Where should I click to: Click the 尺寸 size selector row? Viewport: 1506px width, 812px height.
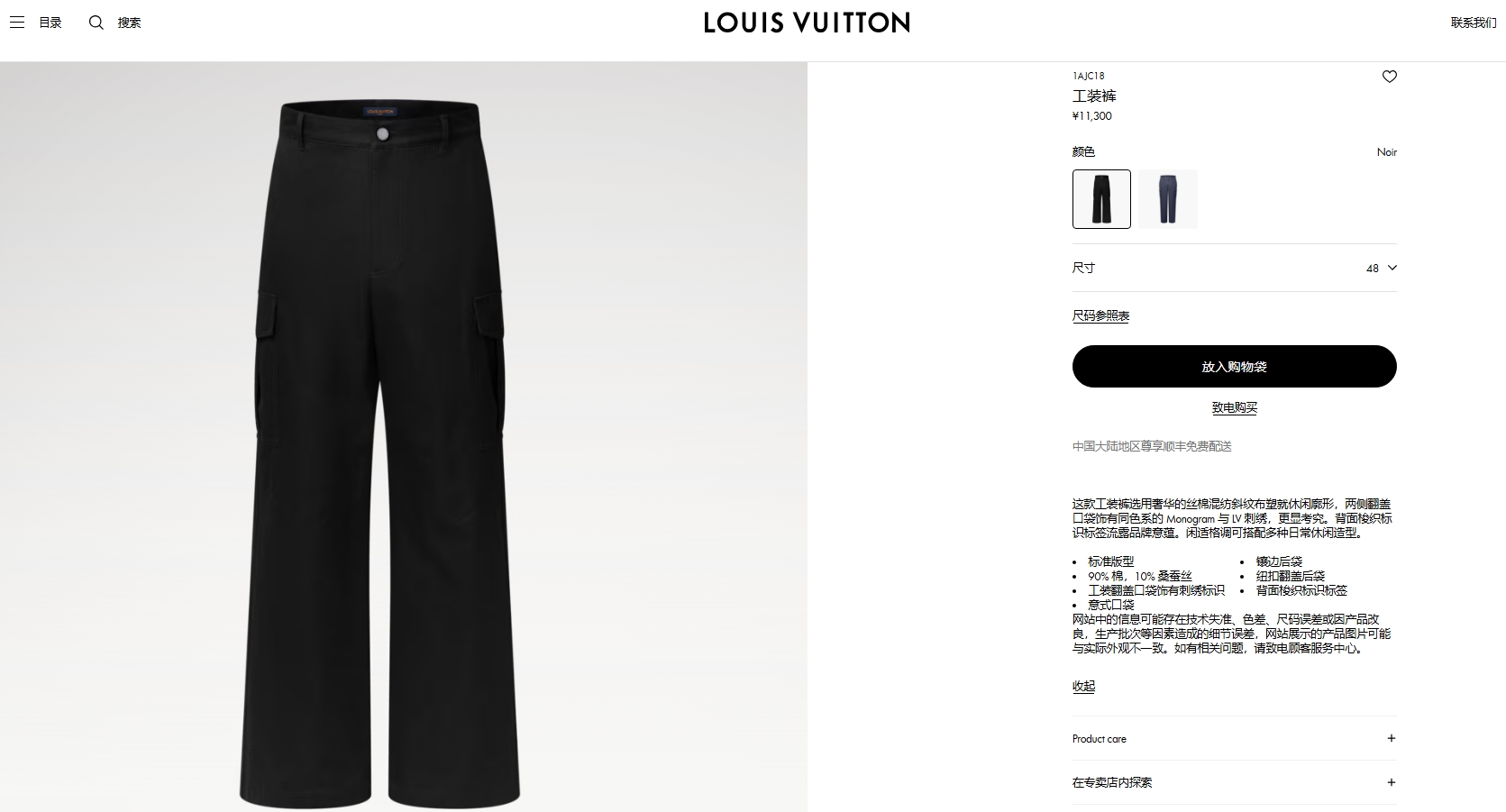click(1234, 268)
